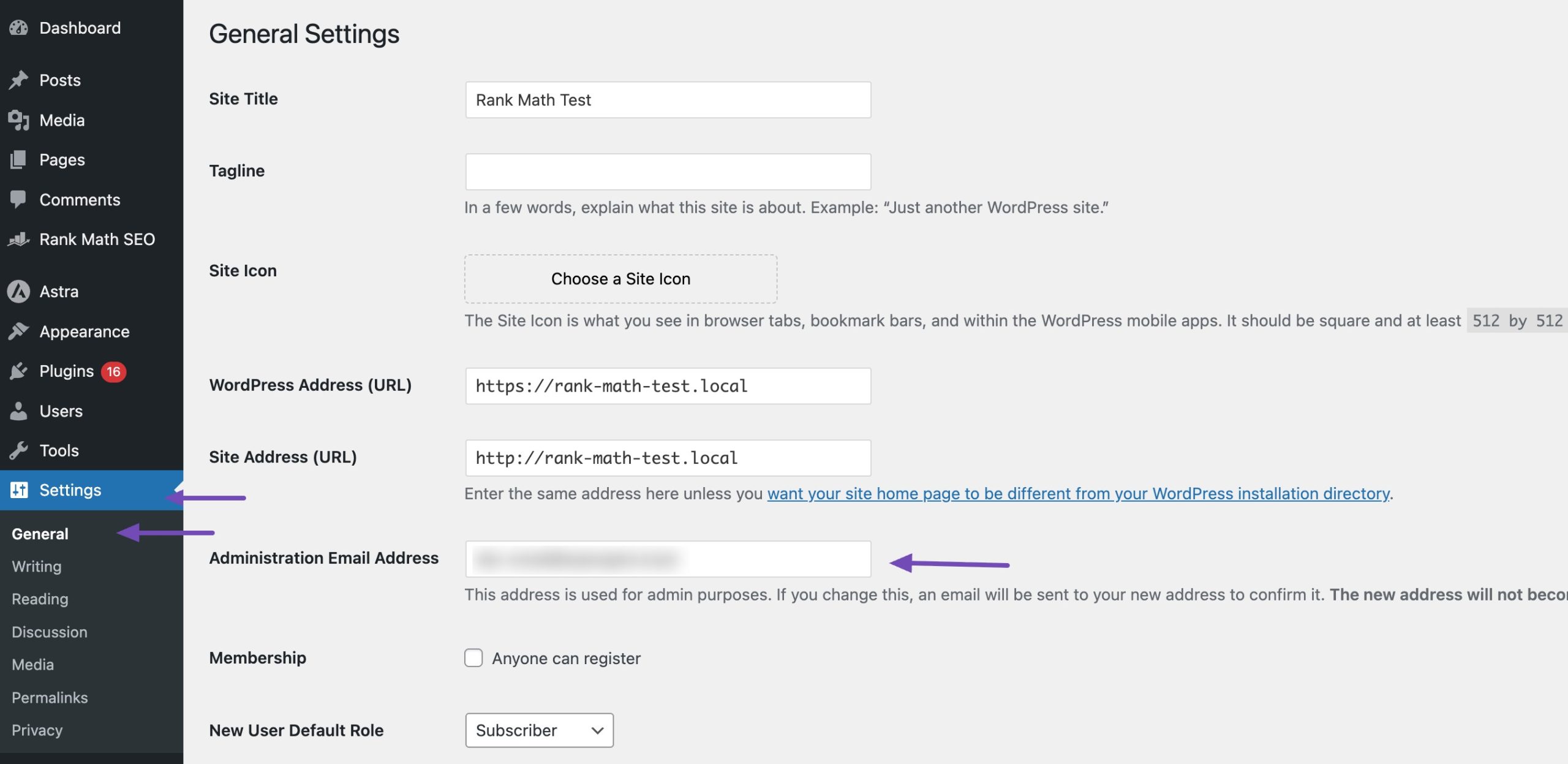This screenshot has width=1568, height=764.
Task: Click the Administration Email Address label
Action: [x=323, y=558]
